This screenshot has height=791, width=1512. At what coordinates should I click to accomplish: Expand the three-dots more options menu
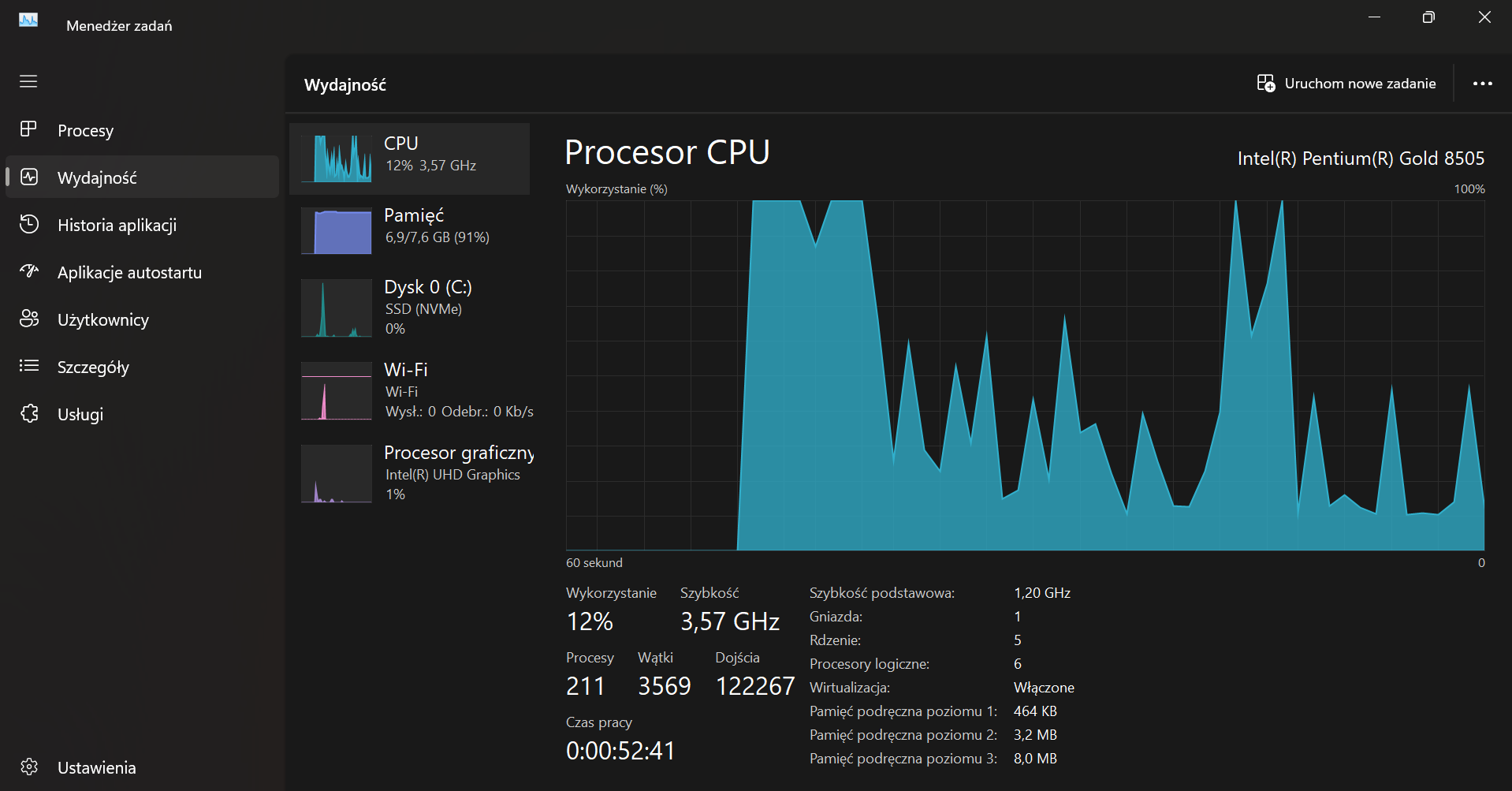(x=1482, y=84)
